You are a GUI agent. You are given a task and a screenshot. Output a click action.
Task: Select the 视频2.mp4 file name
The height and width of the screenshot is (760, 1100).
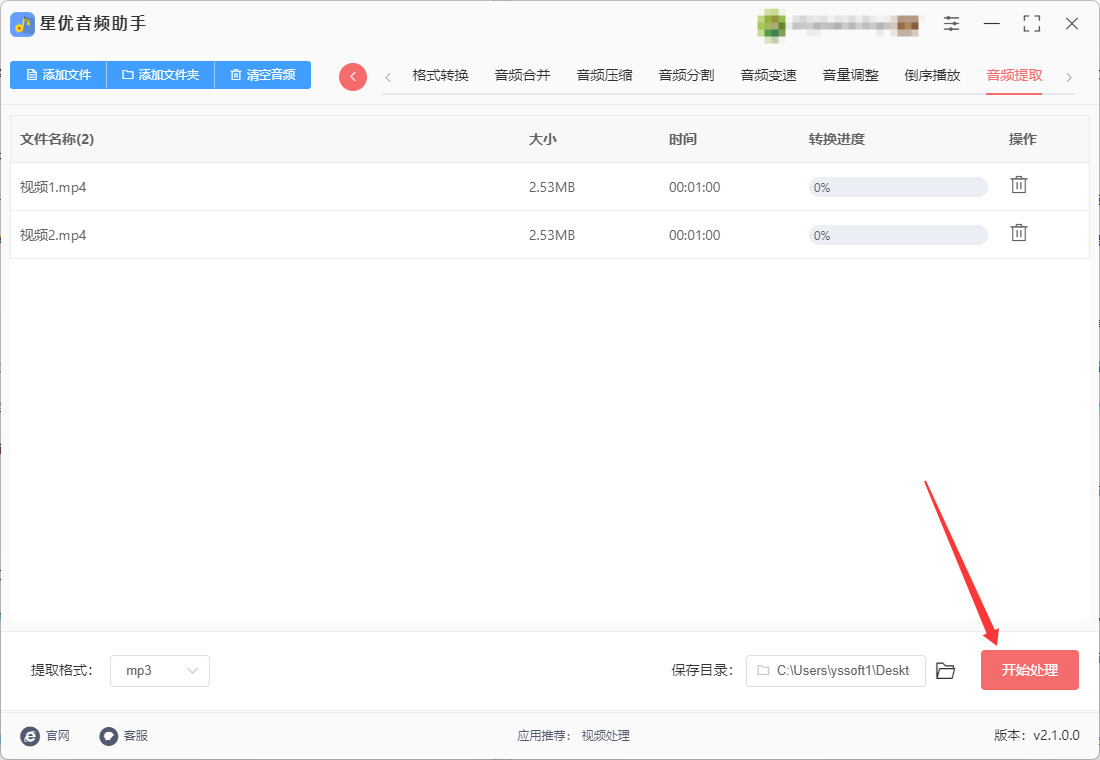(53, 235)
